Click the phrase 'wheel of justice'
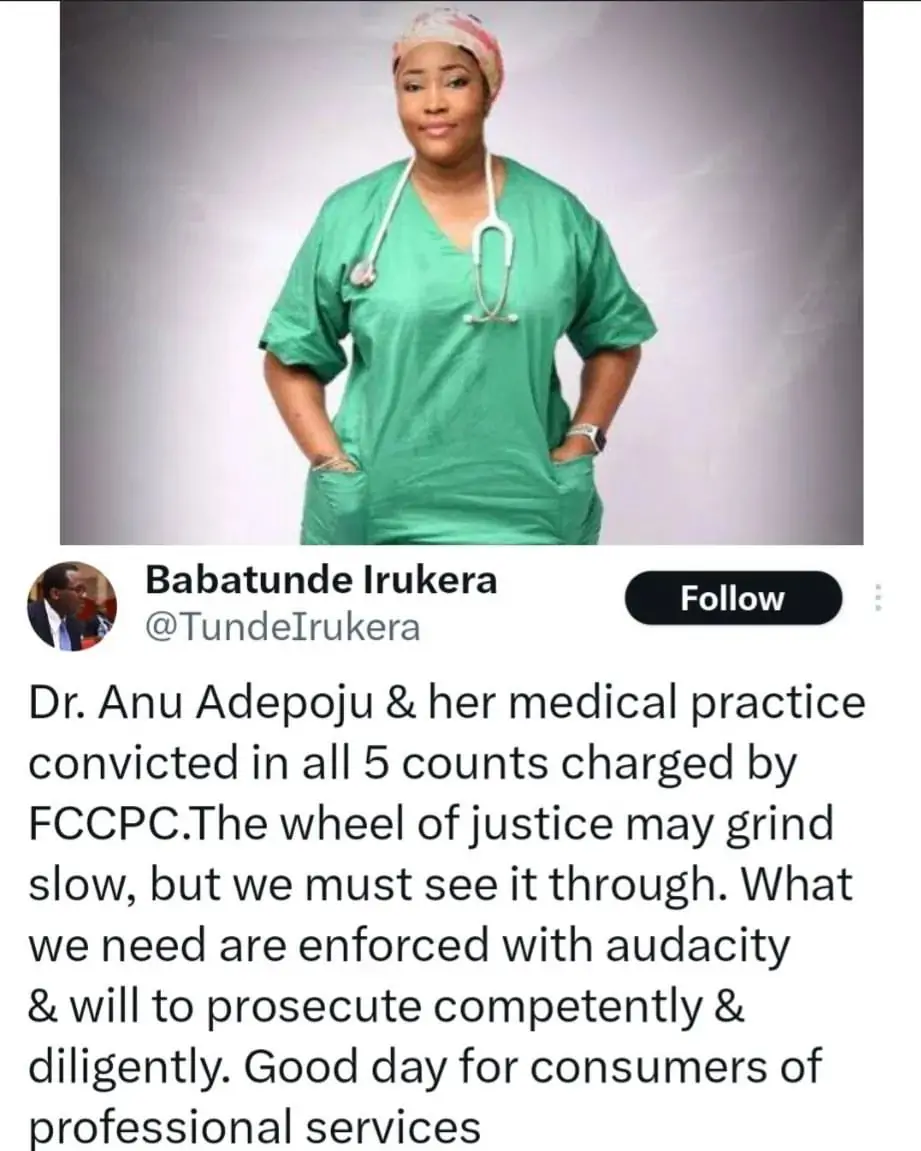The image size is (921, 1151). (x=447, y=825)
